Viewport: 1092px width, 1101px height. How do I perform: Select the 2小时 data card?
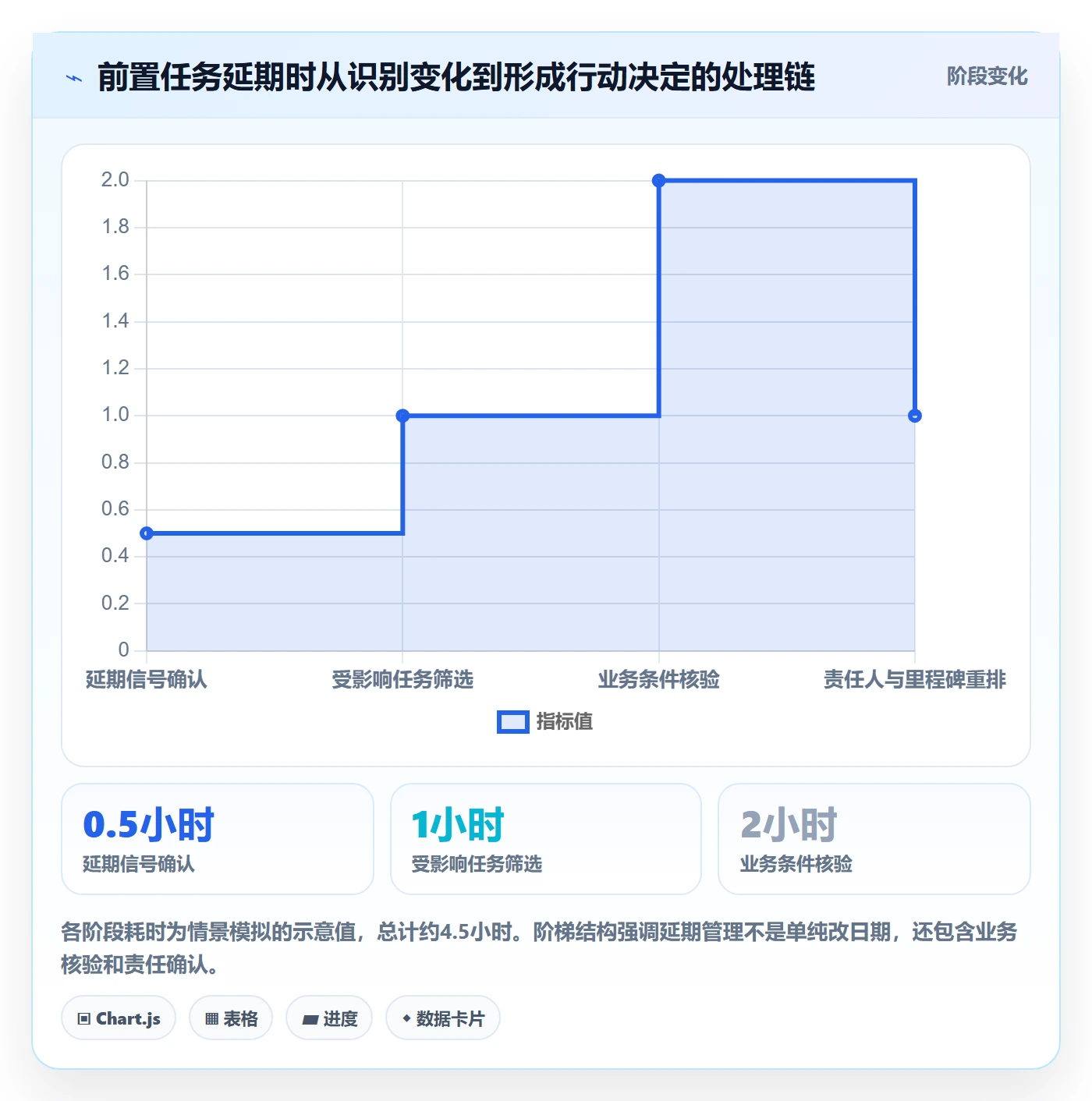(874, 839)
